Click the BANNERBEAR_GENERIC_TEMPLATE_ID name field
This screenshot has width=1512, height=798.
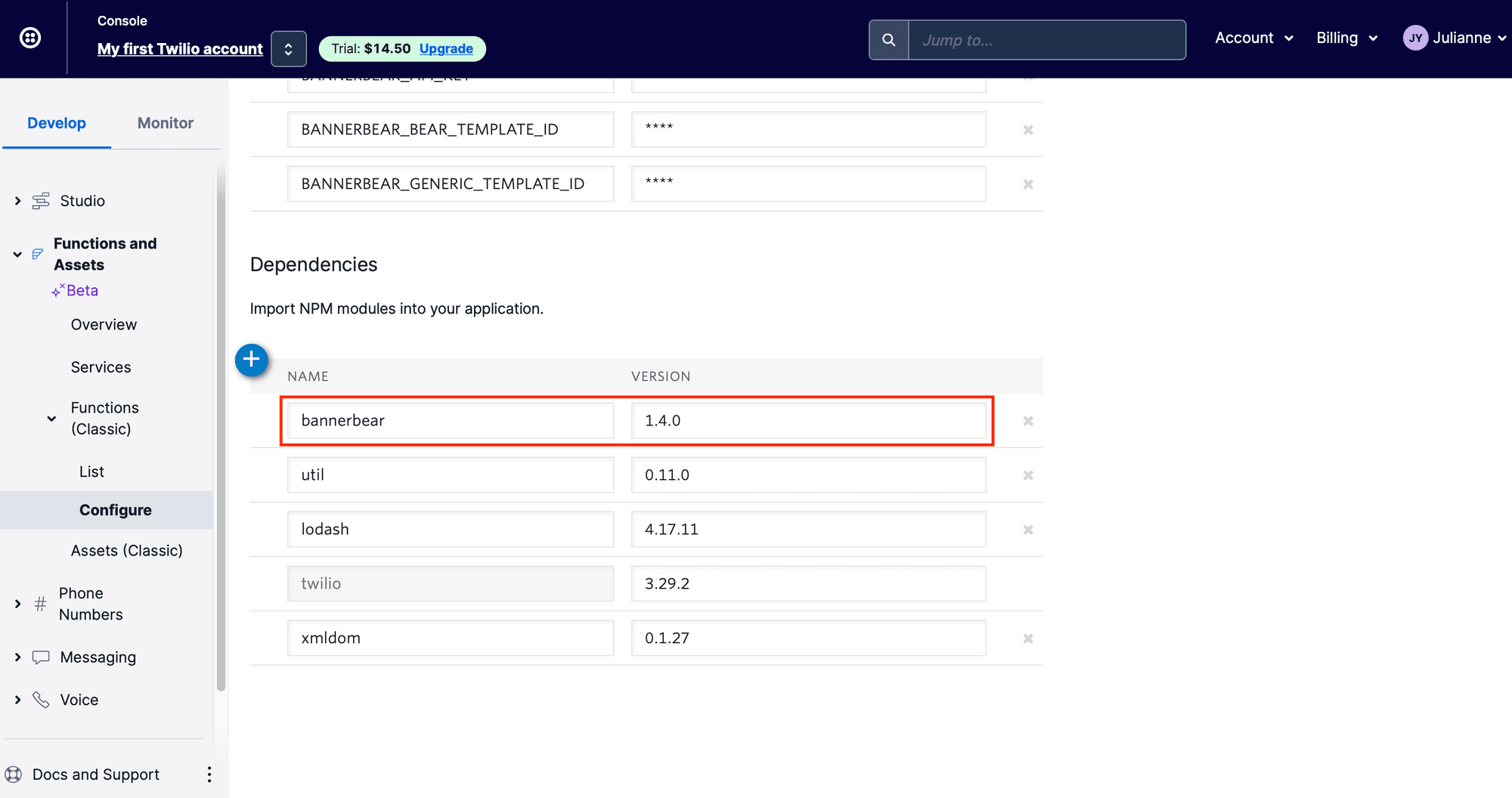[x=451, y=184]
